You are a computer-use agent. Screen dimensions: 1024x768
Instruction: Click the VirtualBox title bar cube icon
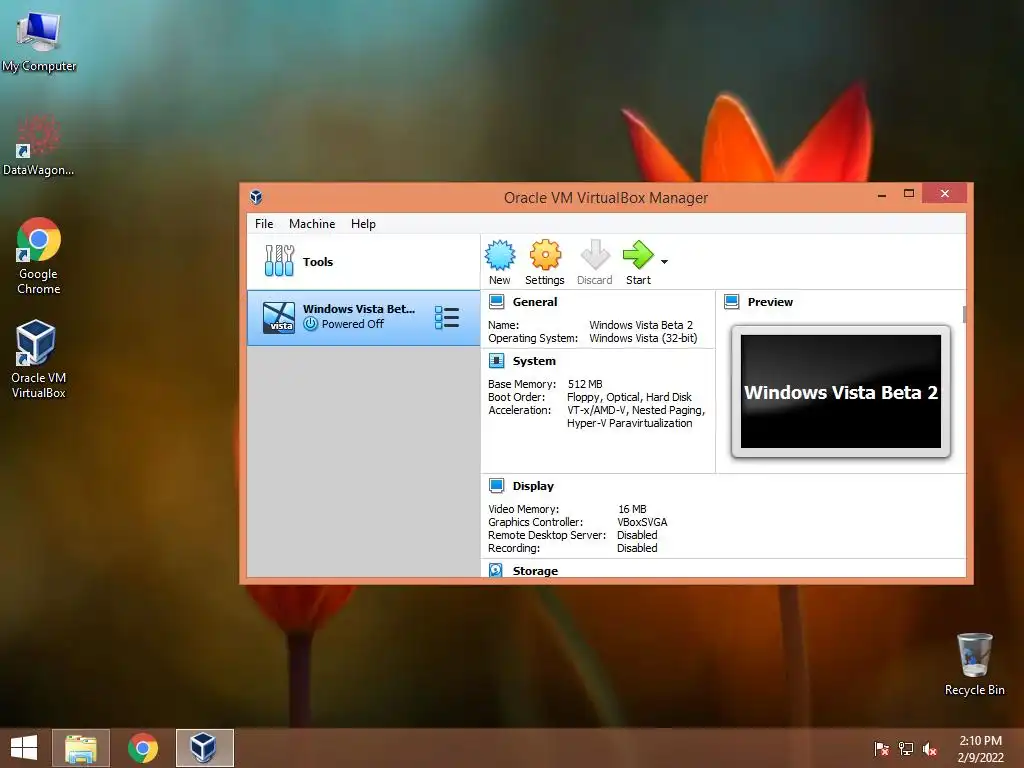click(x=256, y=197)
